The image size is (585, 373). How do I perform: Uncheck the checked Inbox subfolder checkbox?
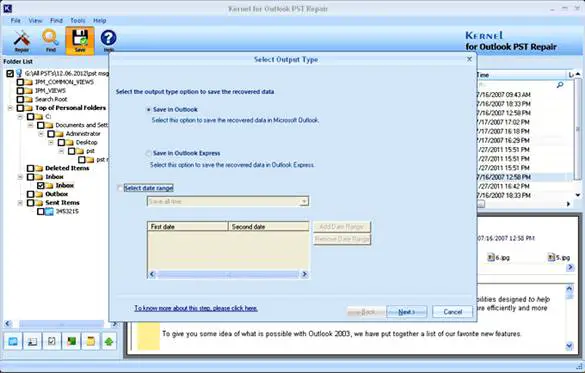[x=41, y=185]
